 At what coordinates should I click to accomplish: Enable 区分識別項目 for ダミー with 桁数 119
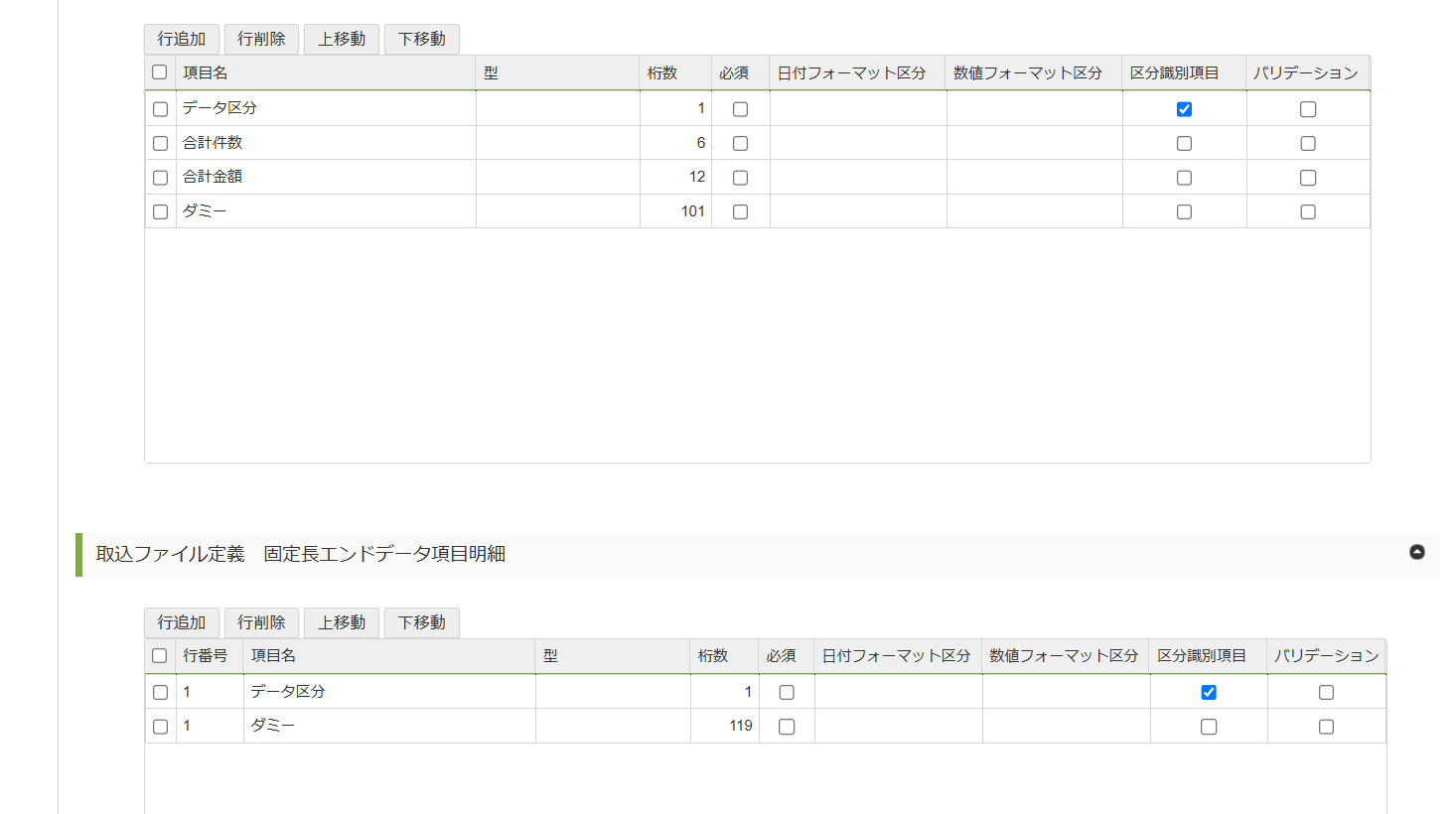[1209, 727]
